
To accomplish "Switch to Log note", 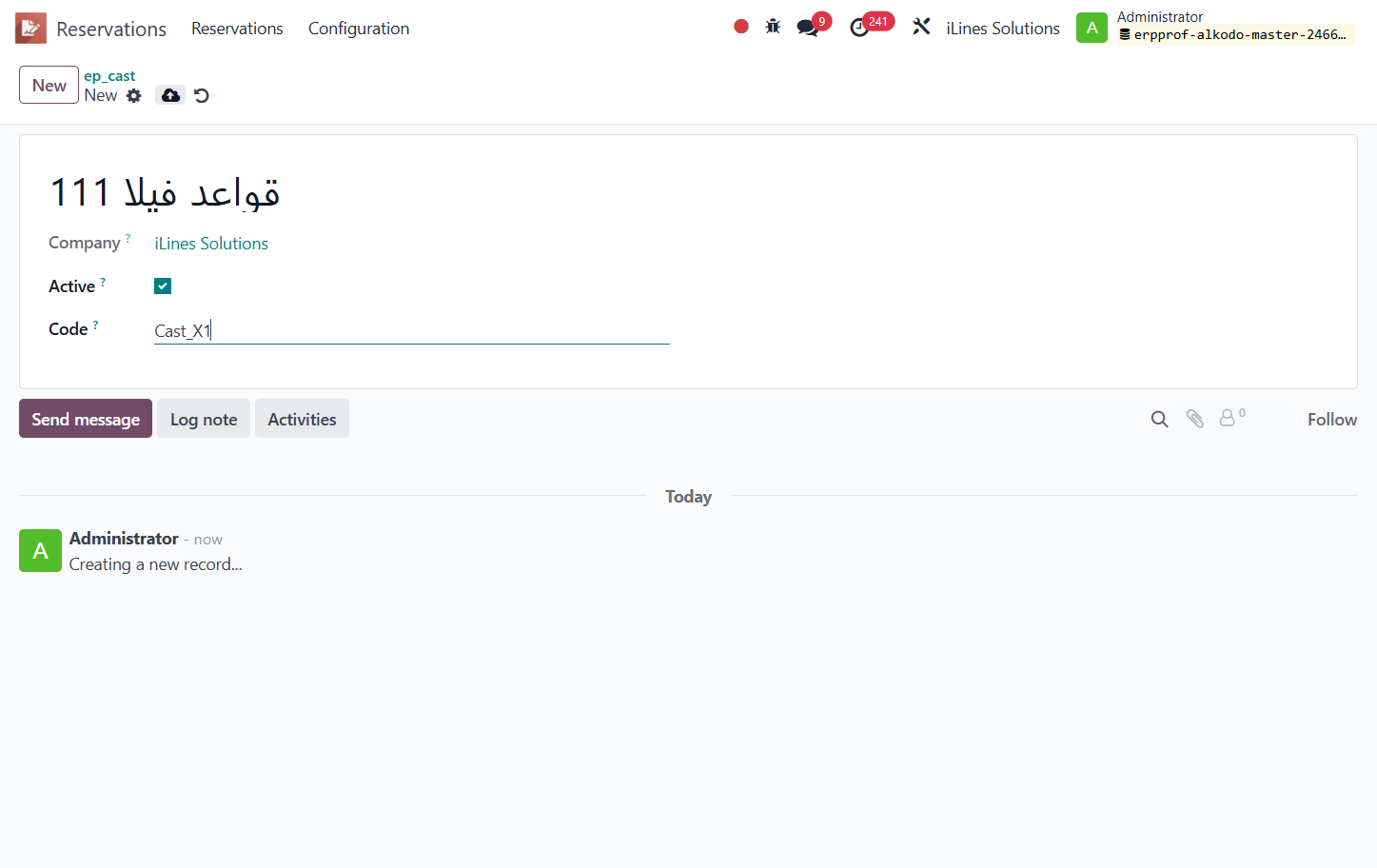I will click(x=204, y=419).
